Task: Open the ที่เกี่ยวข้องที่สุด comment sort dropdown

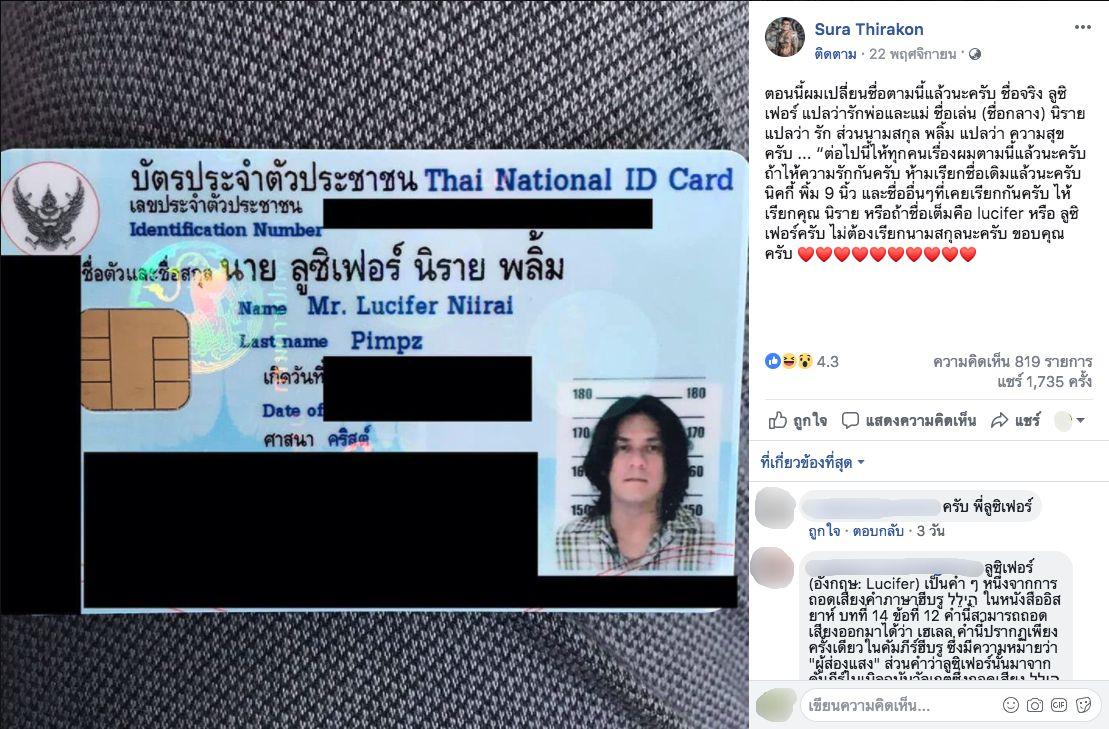Action: 812,462
